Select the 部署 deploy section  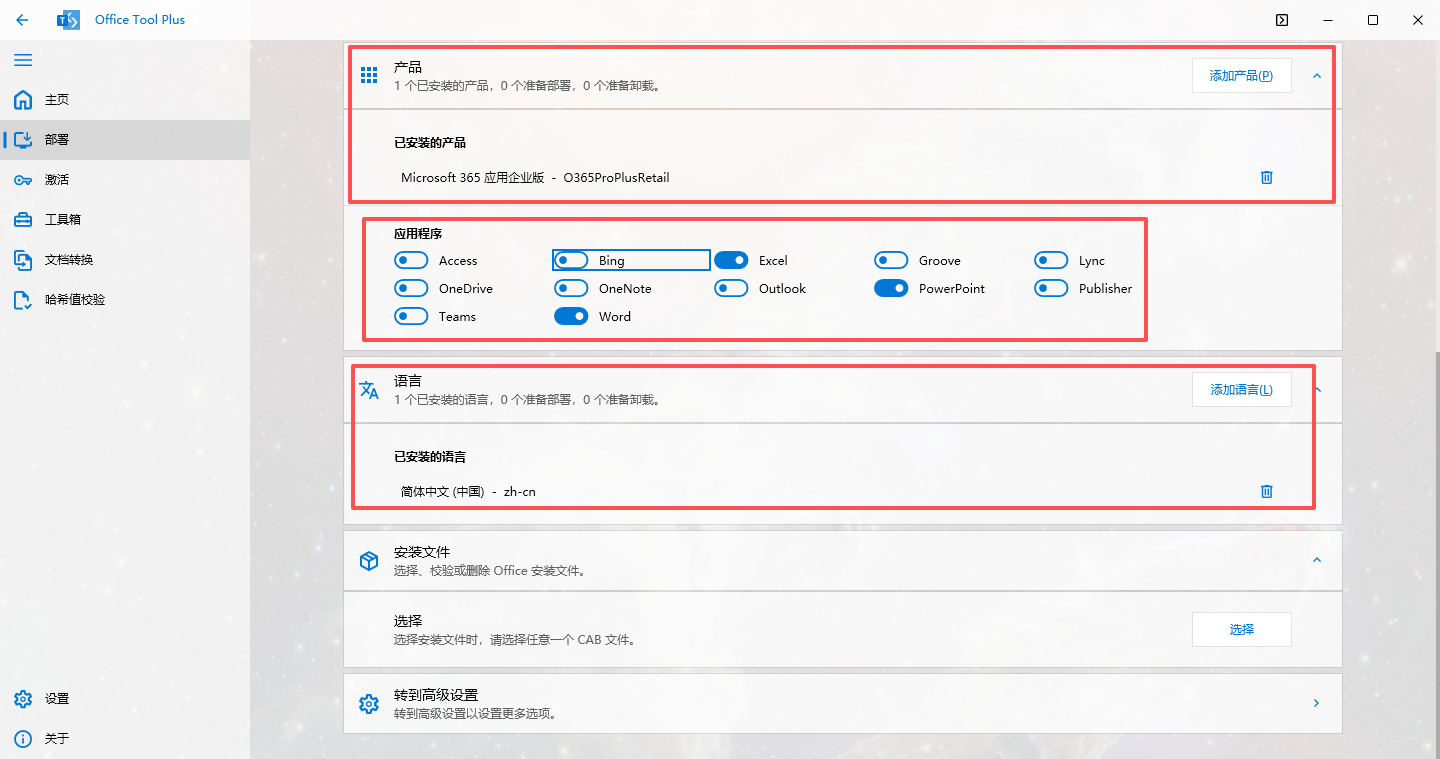125,140
